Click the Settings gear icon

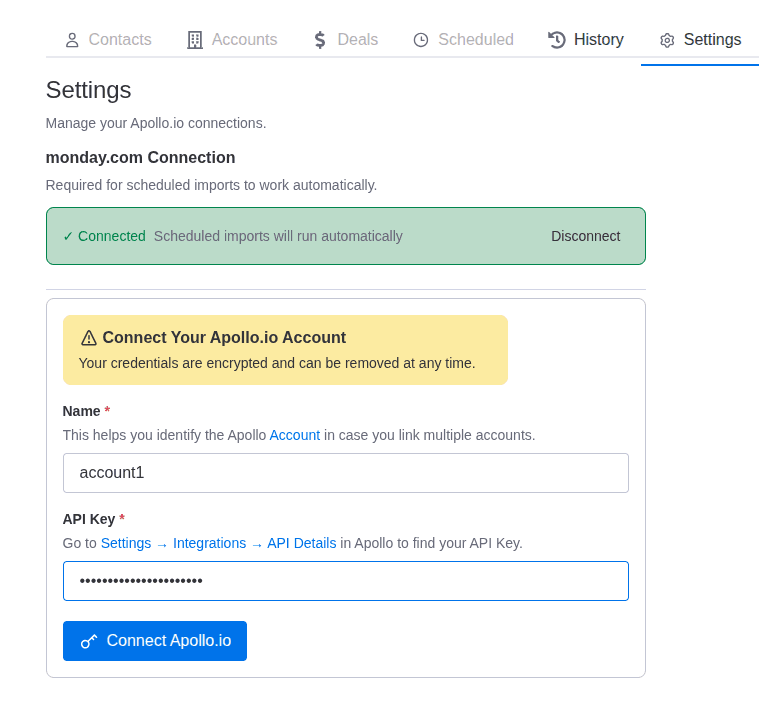[667, 41]
